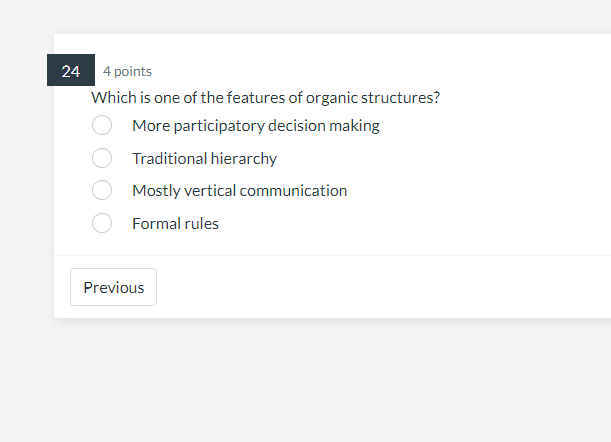Choose the 'Traditional hierarchy' radio option
Screen dimensions: 611x442
coord(102,158)
